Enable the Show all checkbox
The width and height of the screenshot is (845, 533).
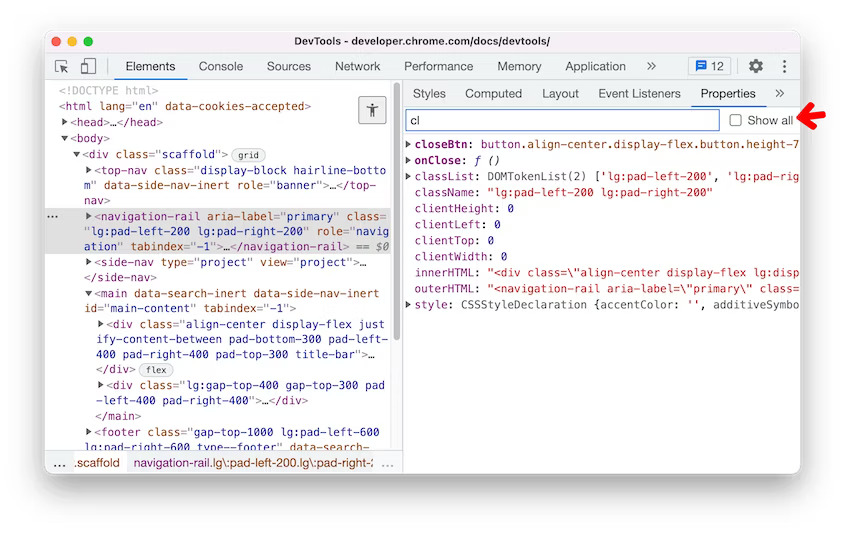(736, 120)
